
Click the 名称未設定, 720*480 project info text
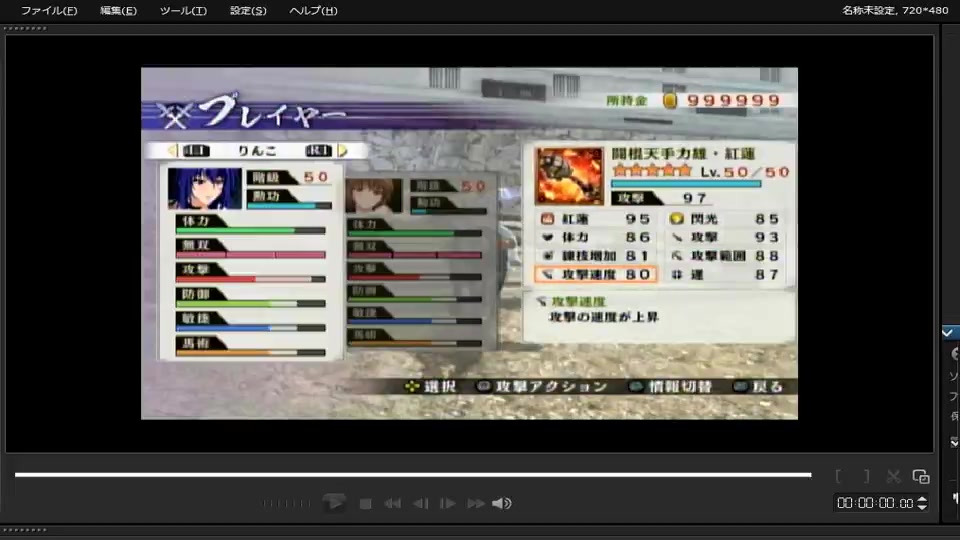894,10
